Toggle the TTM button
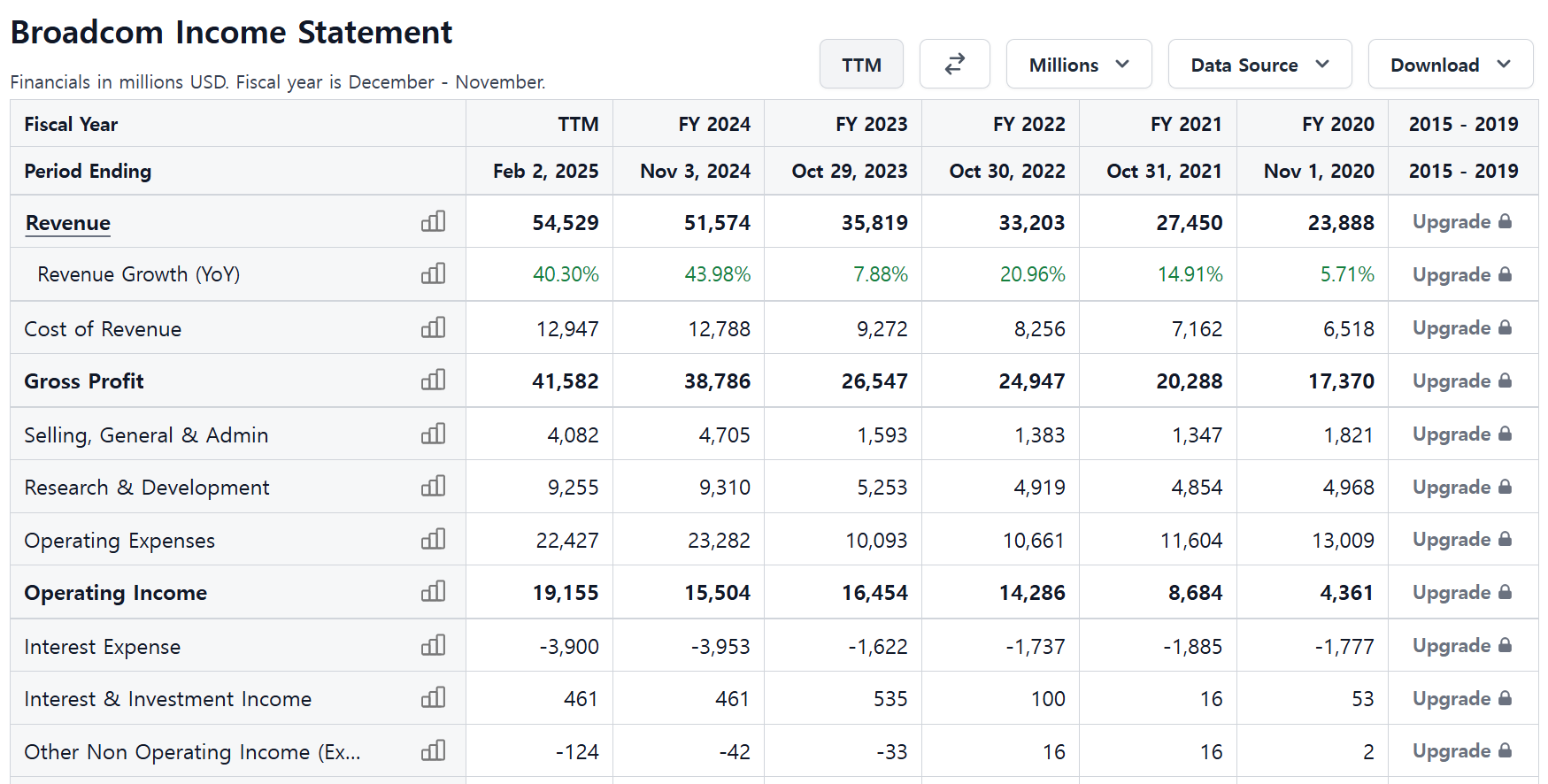 861,64
